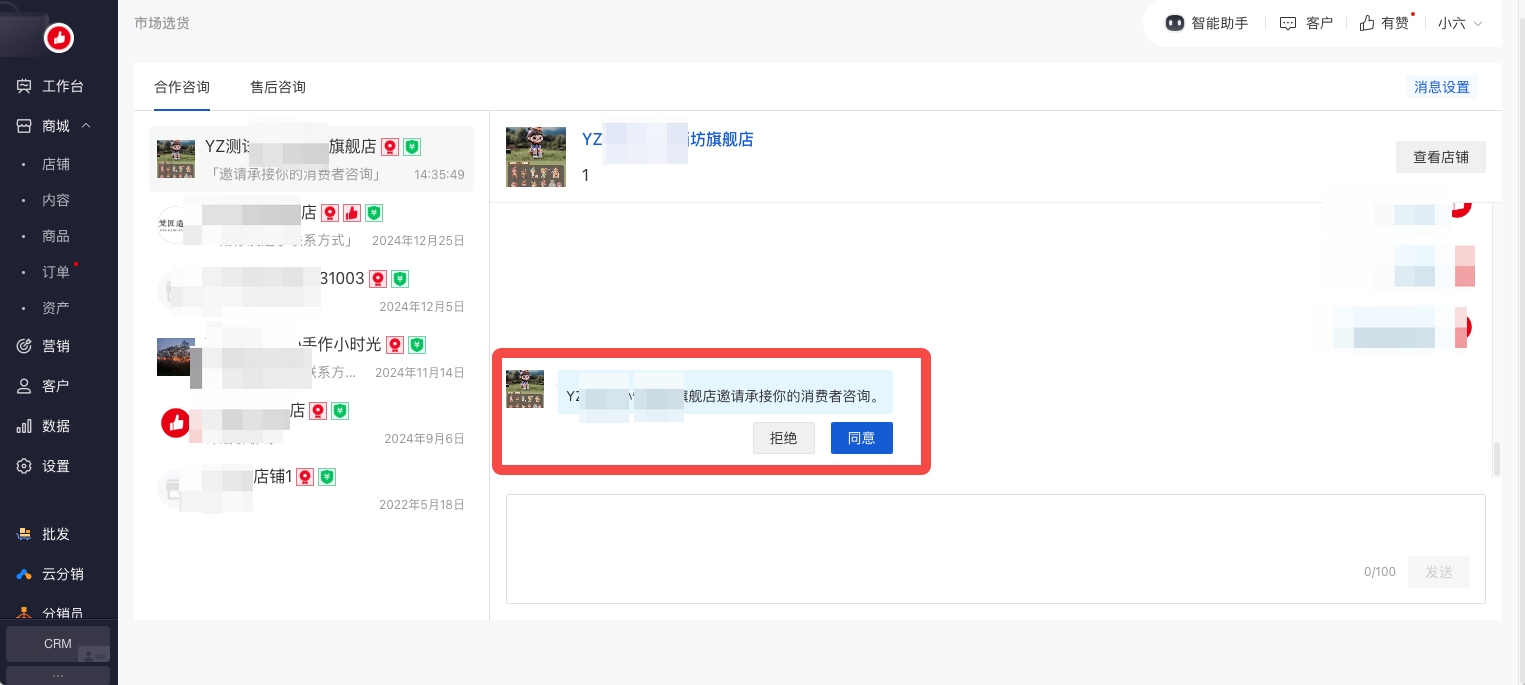
Task: Click the message input text area
Action: click(x=996, y=549)
